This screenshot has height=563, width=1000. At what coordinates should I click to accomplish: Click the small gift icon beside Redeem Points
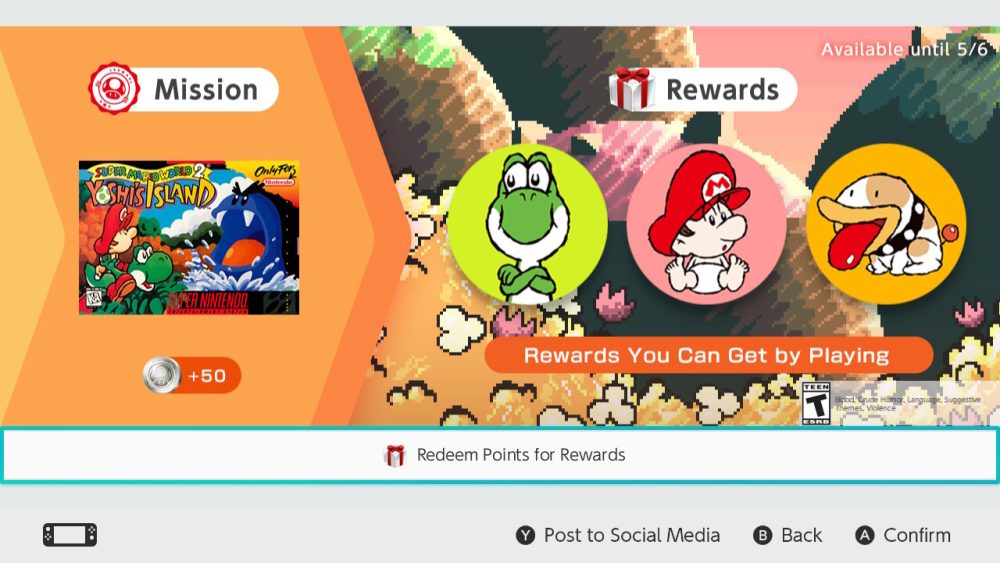coord(395,455)
